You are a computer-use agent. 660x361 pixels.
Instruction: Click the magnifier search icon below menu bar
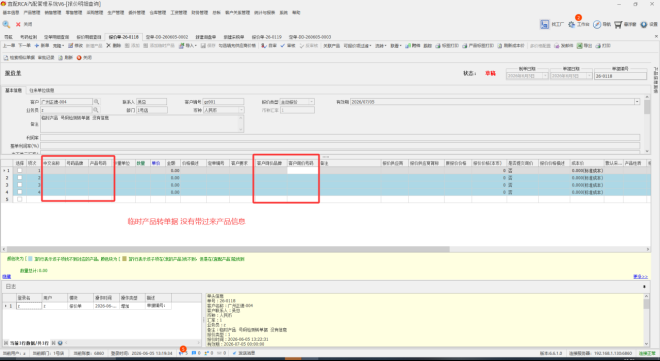(6, 24)
